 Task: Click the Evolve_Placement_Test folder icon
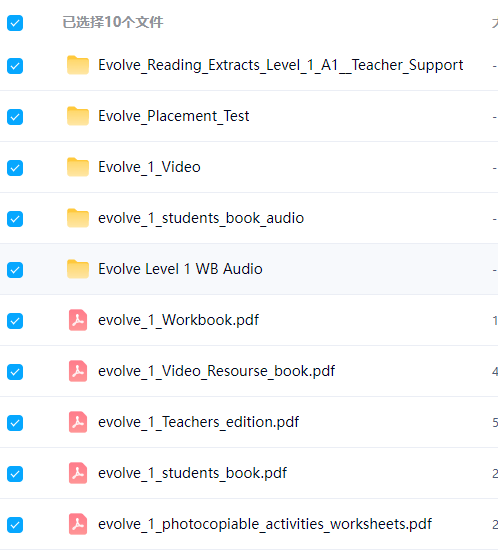point(78,116)
